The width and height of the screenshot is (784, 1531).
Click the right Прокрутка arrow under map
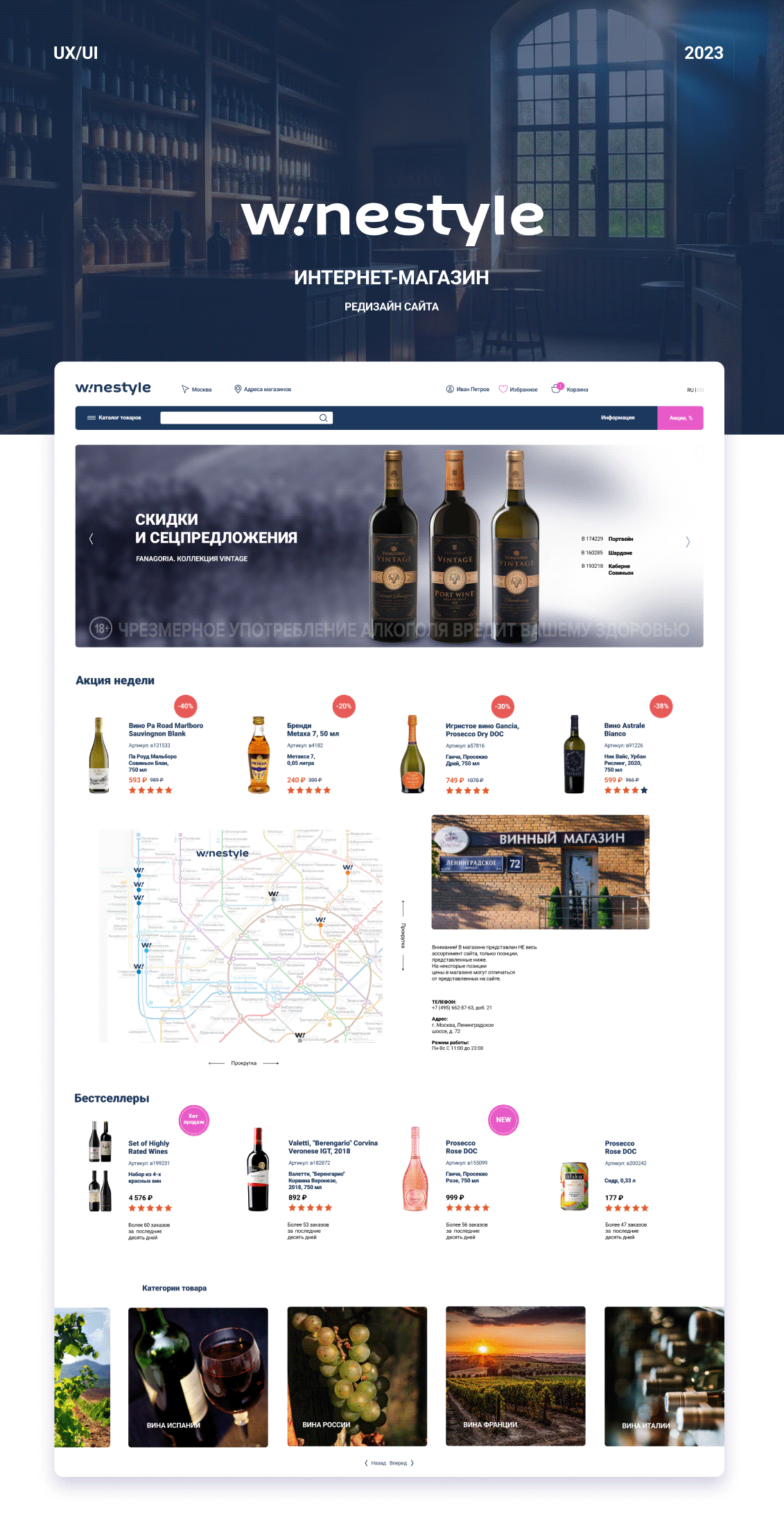pos(271,1063)
